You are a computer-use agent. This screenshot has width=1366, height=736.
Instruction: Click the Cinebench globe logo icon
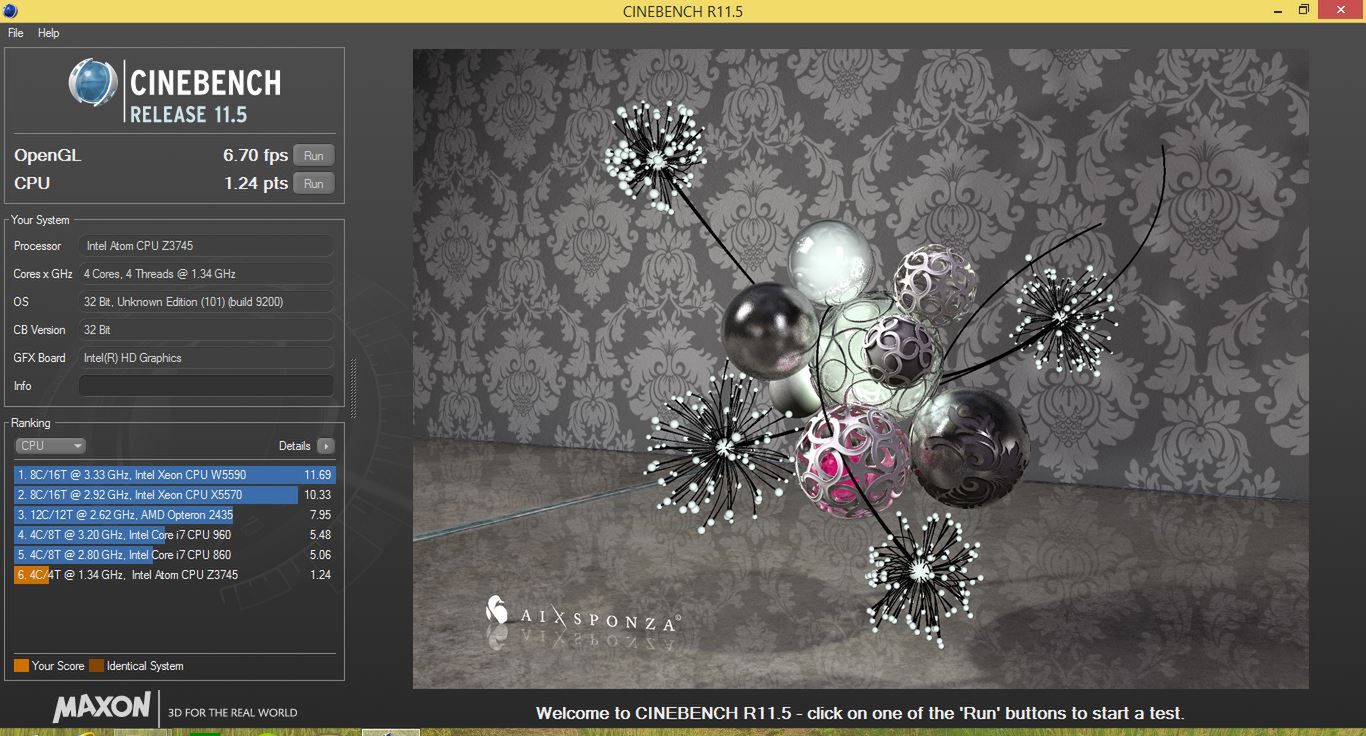click(x=93, y=83)
